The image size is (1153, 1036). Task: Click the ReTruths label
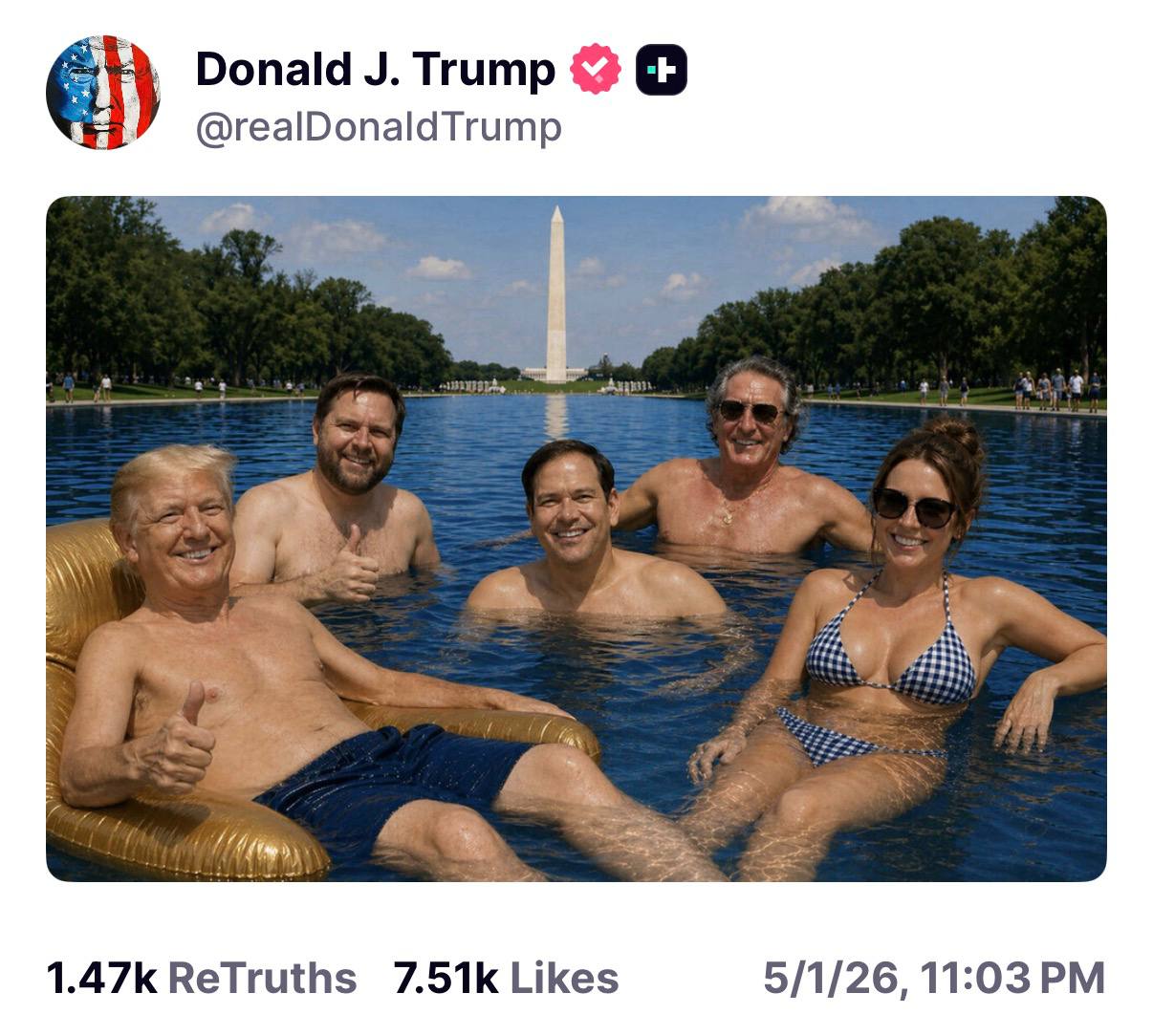point(262,979)
